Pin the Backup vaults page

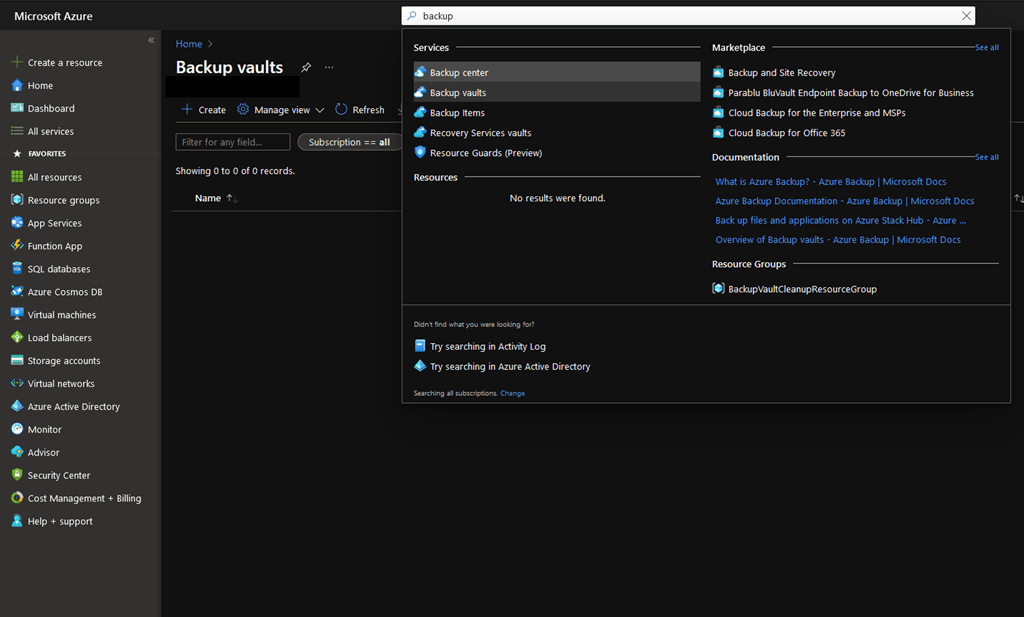(x=306, y=67)
